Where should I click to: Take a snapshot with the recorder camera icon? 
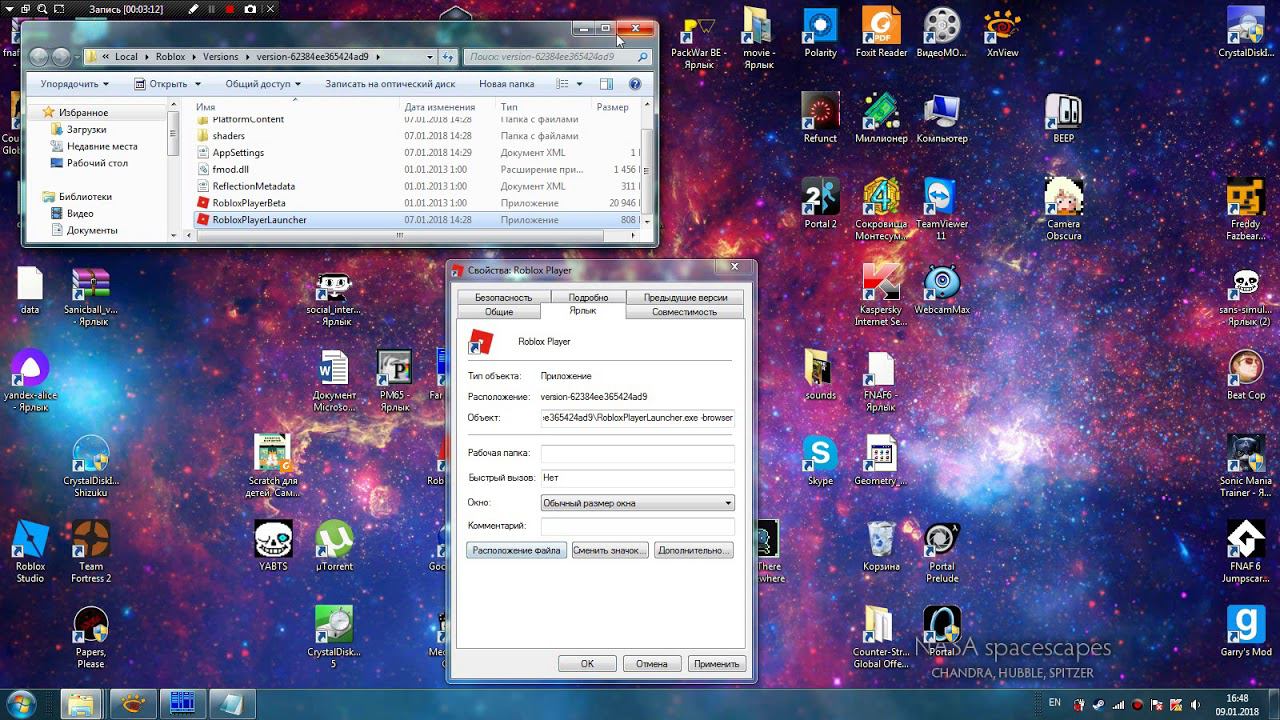(x=250, y=9)
